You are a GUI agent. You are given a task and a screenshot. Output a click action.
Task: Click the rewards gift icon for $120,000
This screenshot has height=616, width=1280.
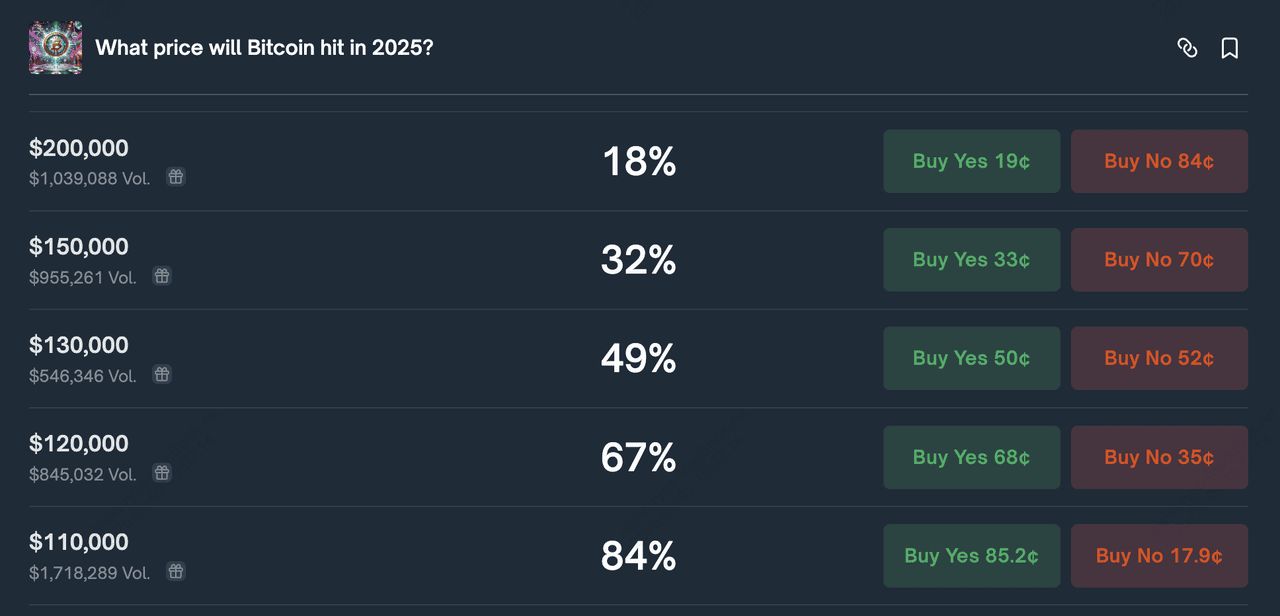click(x=162, y=472)
